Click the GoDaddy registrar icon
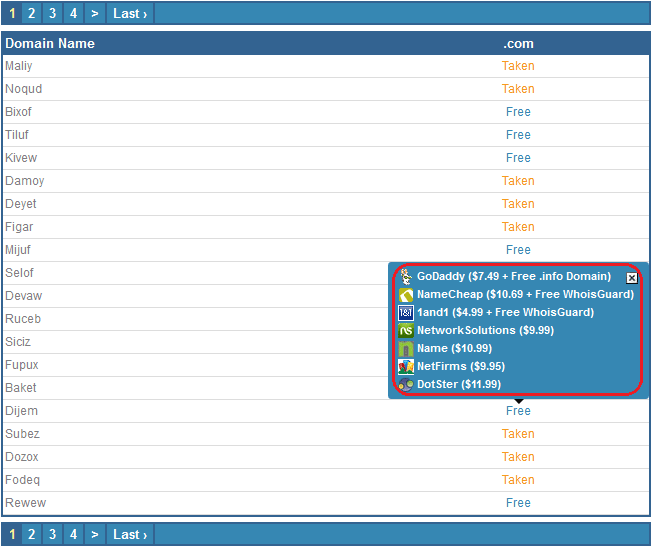 coord(406,277)
